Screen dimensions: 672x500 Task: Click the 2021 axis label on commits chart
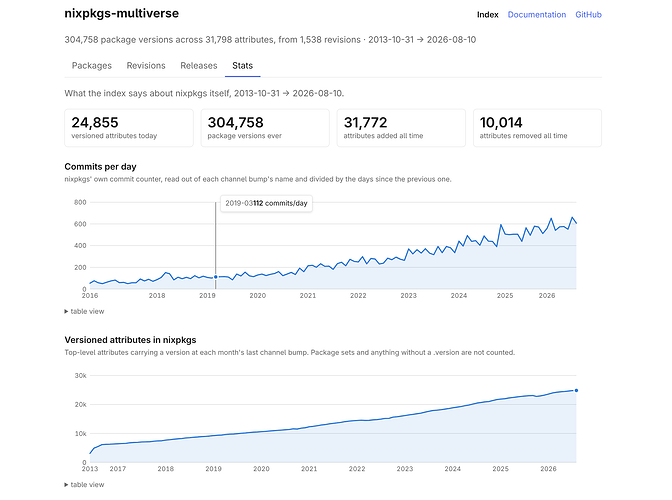[x=308, y=296]
